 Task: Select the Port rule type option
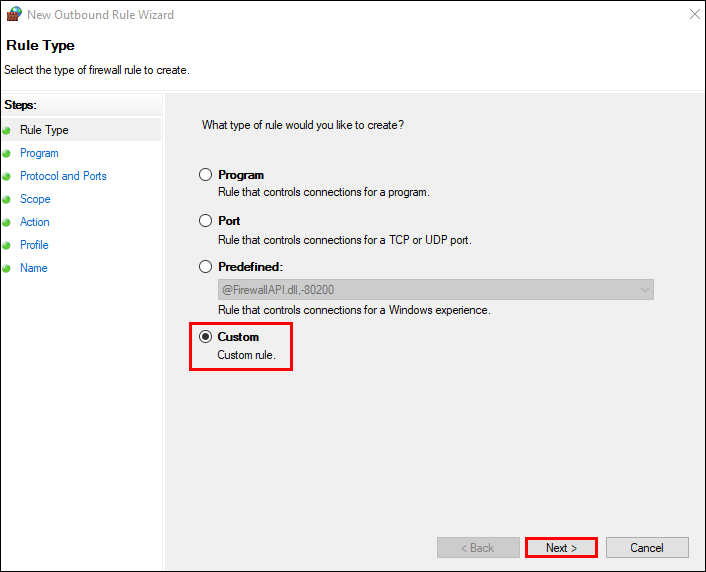pyautogui.click(x=206, y=221)
